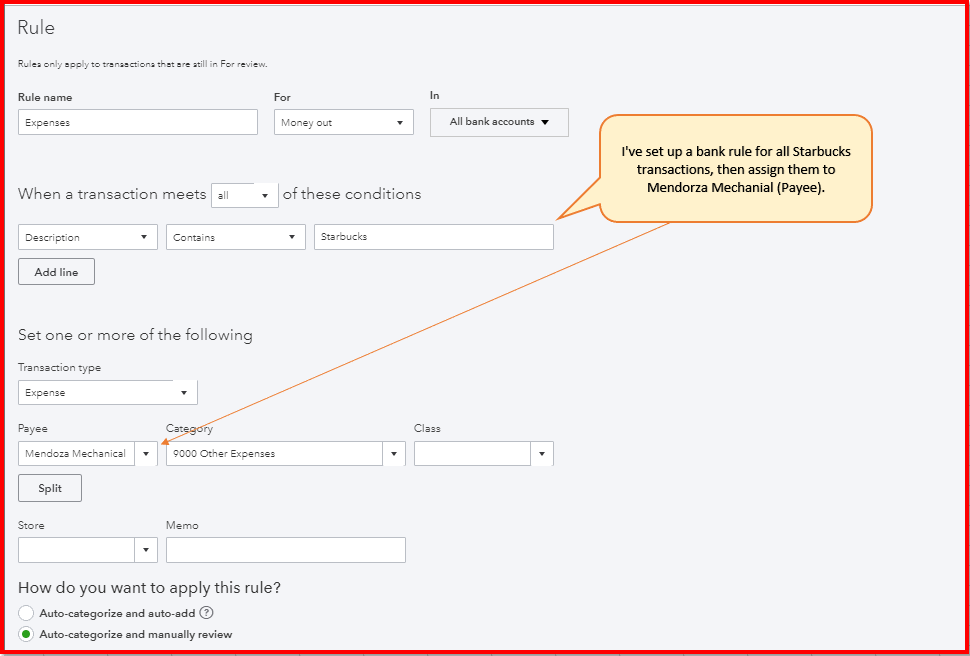Open the Money out dropdown
Image resolution: width=970 pixels, height=656 pixels.
(x=343, y=122)
